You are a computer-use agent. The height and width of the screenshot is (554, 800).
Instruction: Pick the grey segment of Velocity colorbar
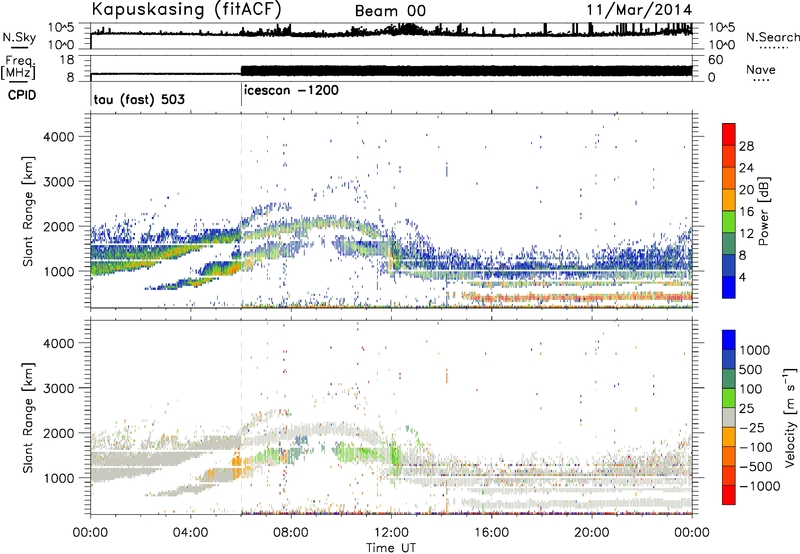pos(729,418)
